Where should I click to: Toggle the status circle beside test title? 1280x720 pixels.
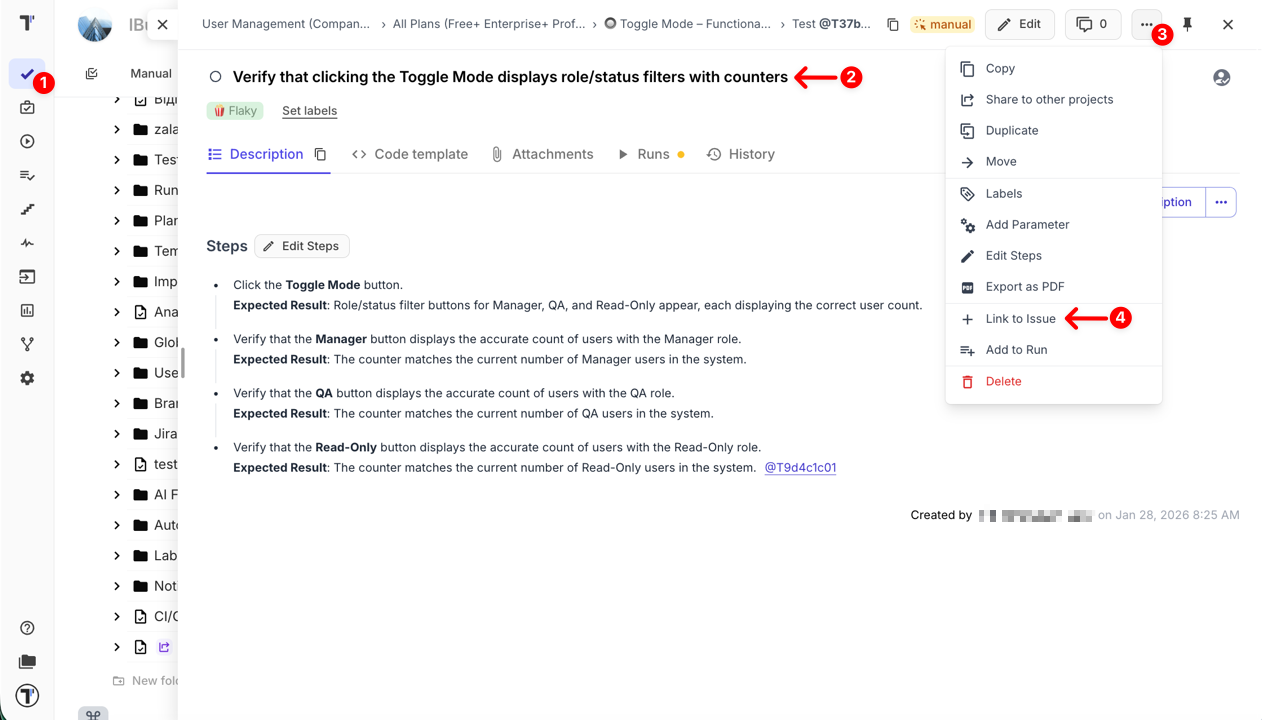[x=215, y=77]
